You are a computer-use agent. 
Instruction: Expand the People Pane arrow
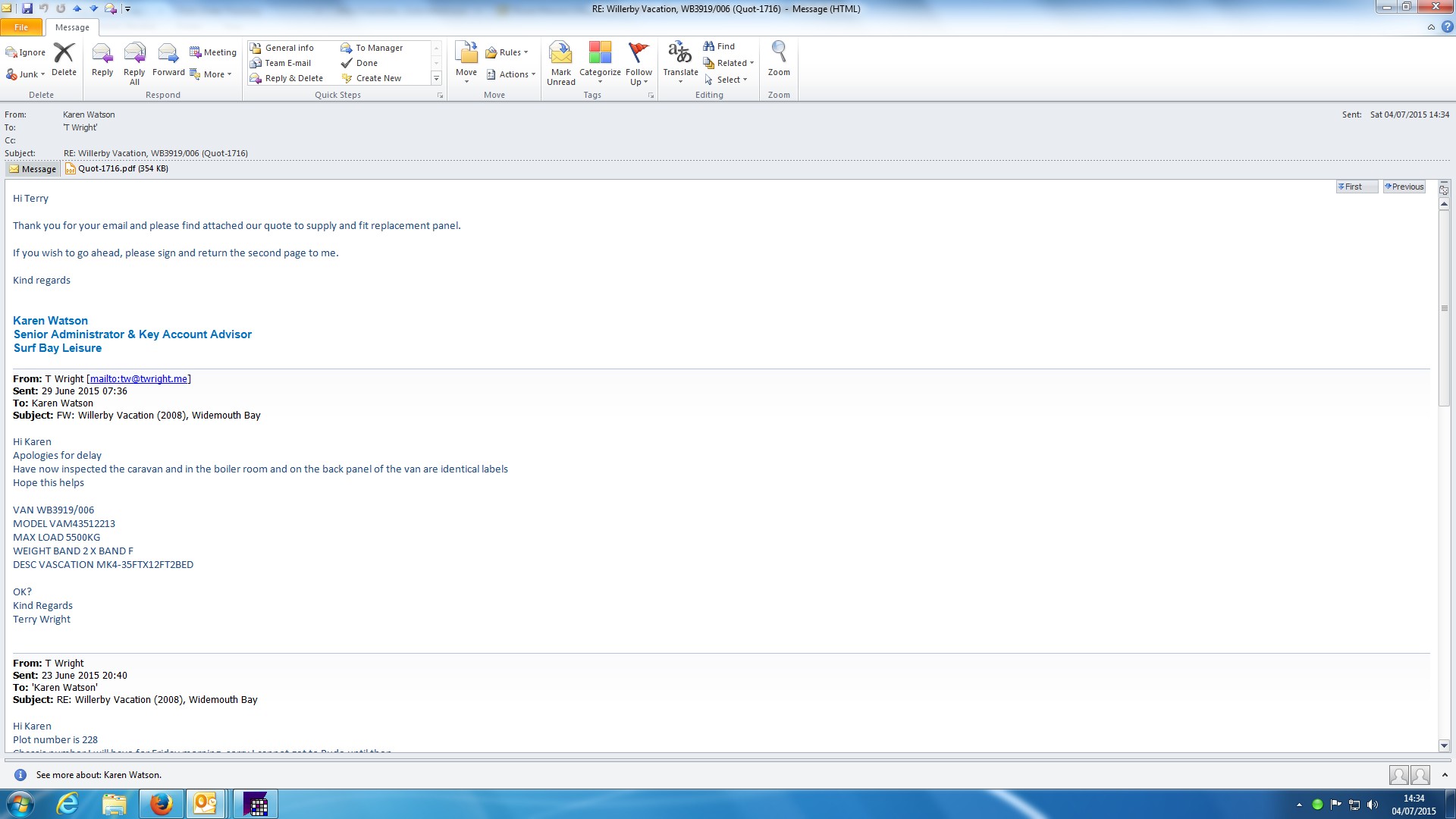[1444, 775]
